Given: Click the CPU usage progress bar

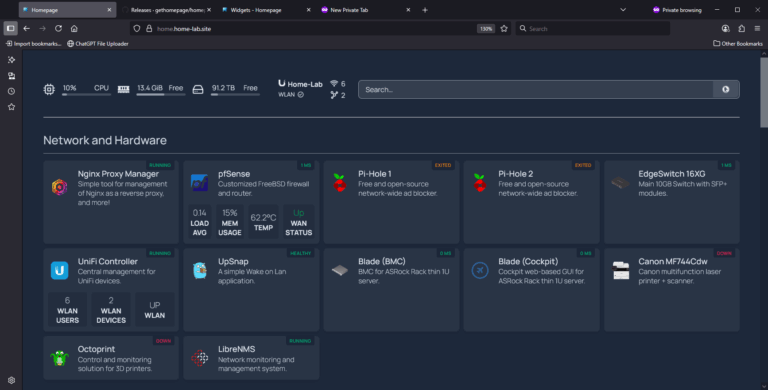Looking at the screenshot, I should click(x=86, y=95).
